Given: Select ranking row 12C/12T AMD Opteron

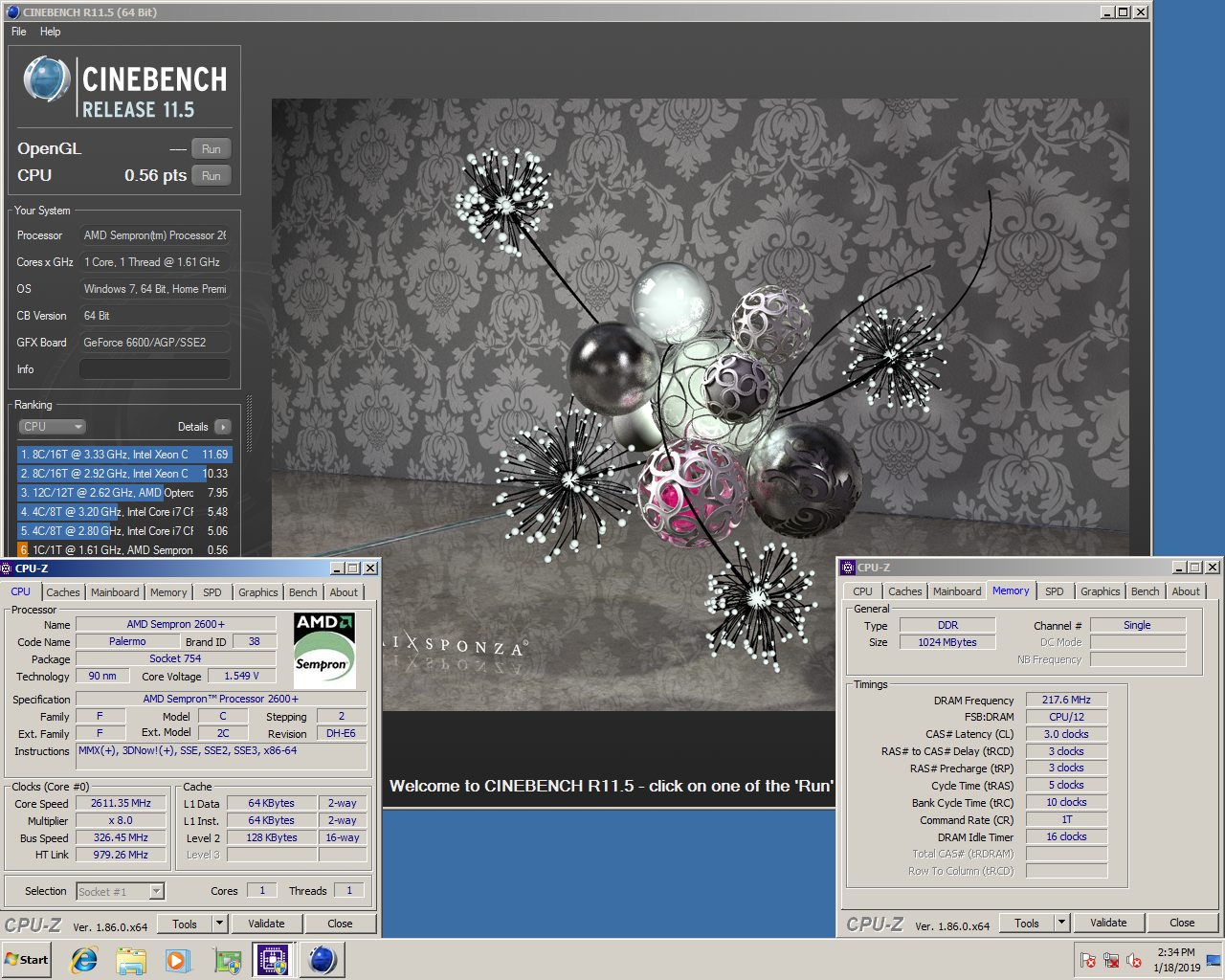Looking at the screenshot, I should tap(124, 493).
